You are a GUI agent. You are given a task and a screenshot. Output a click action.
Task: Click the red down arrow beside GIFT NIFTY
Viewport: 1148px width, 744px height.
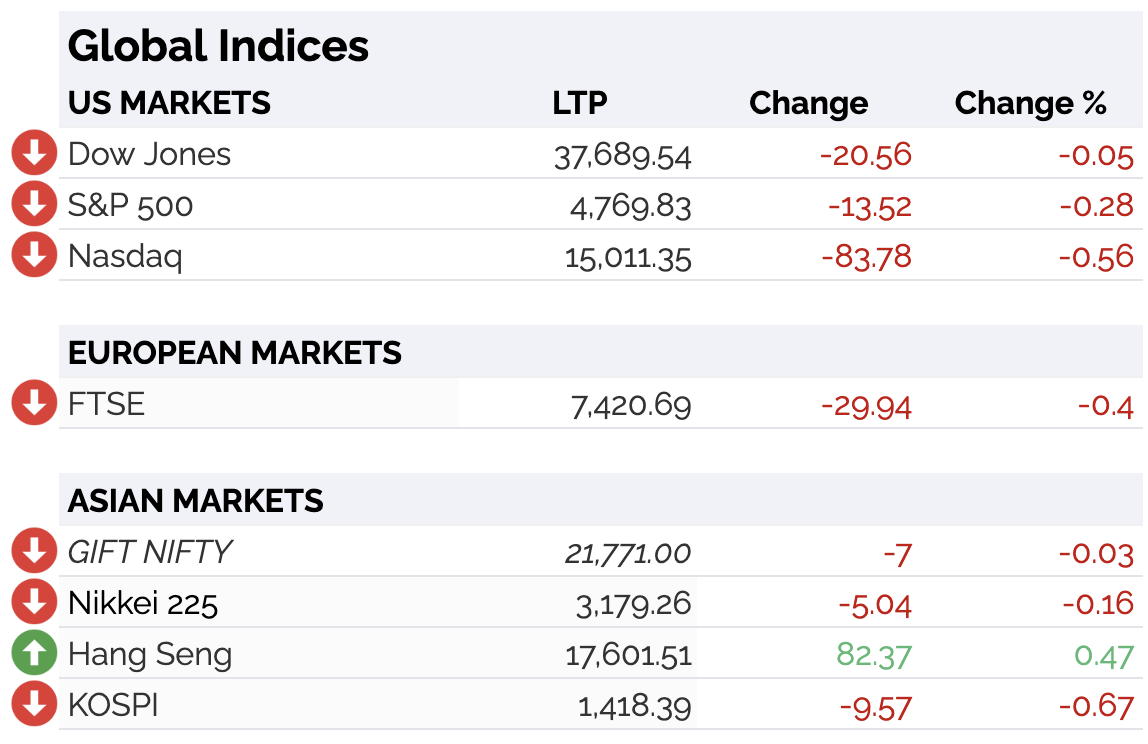(x=34, y=551)
